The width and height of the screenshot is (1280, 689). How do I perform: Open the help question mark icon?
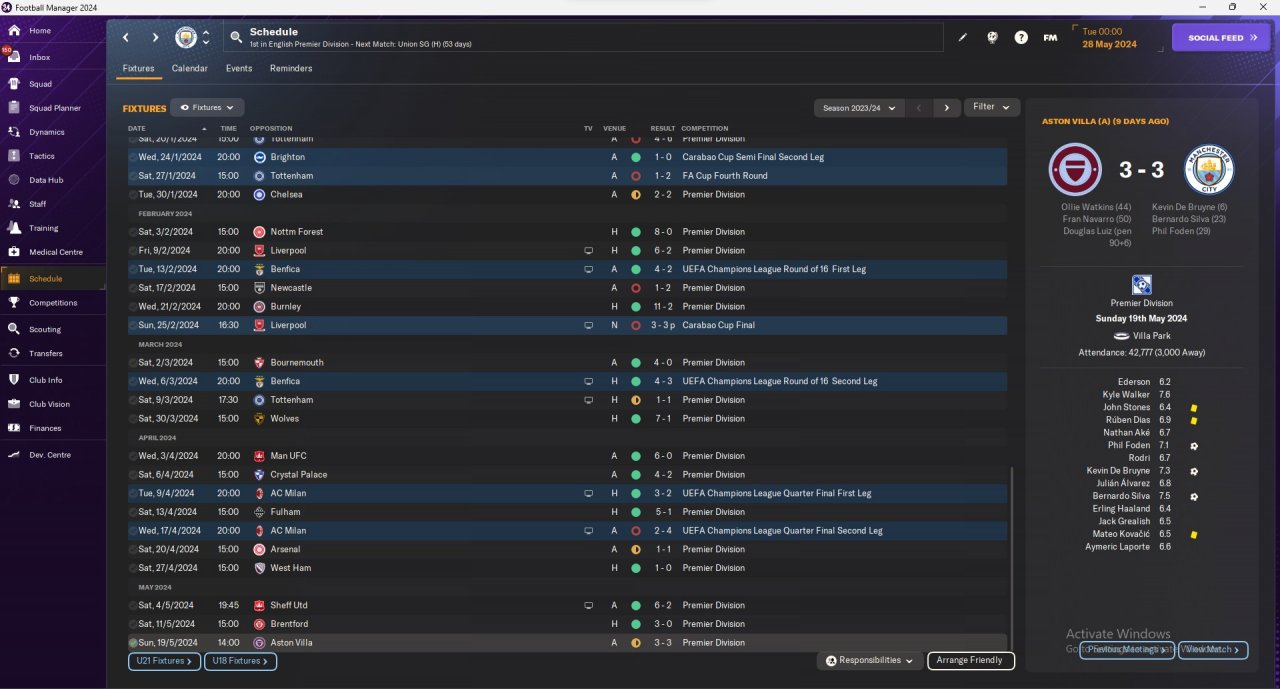click(x=1021, y=38)
